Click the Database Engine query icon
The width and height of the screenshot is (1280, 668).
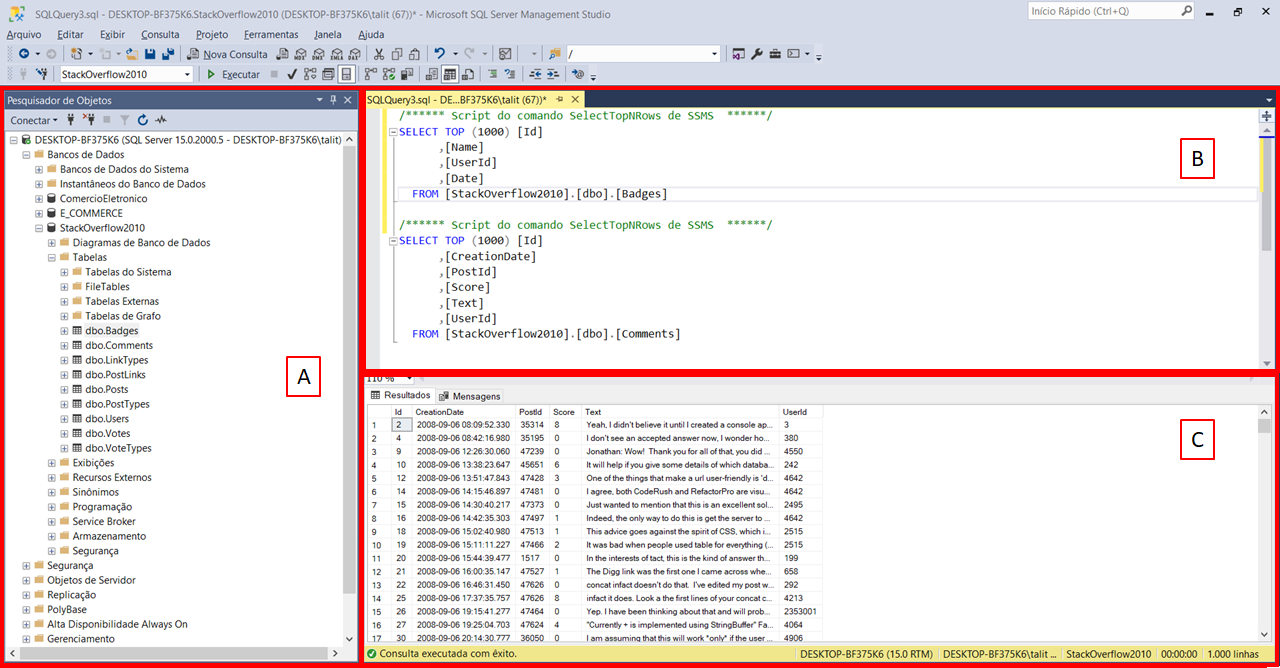(x=283, y=54)
